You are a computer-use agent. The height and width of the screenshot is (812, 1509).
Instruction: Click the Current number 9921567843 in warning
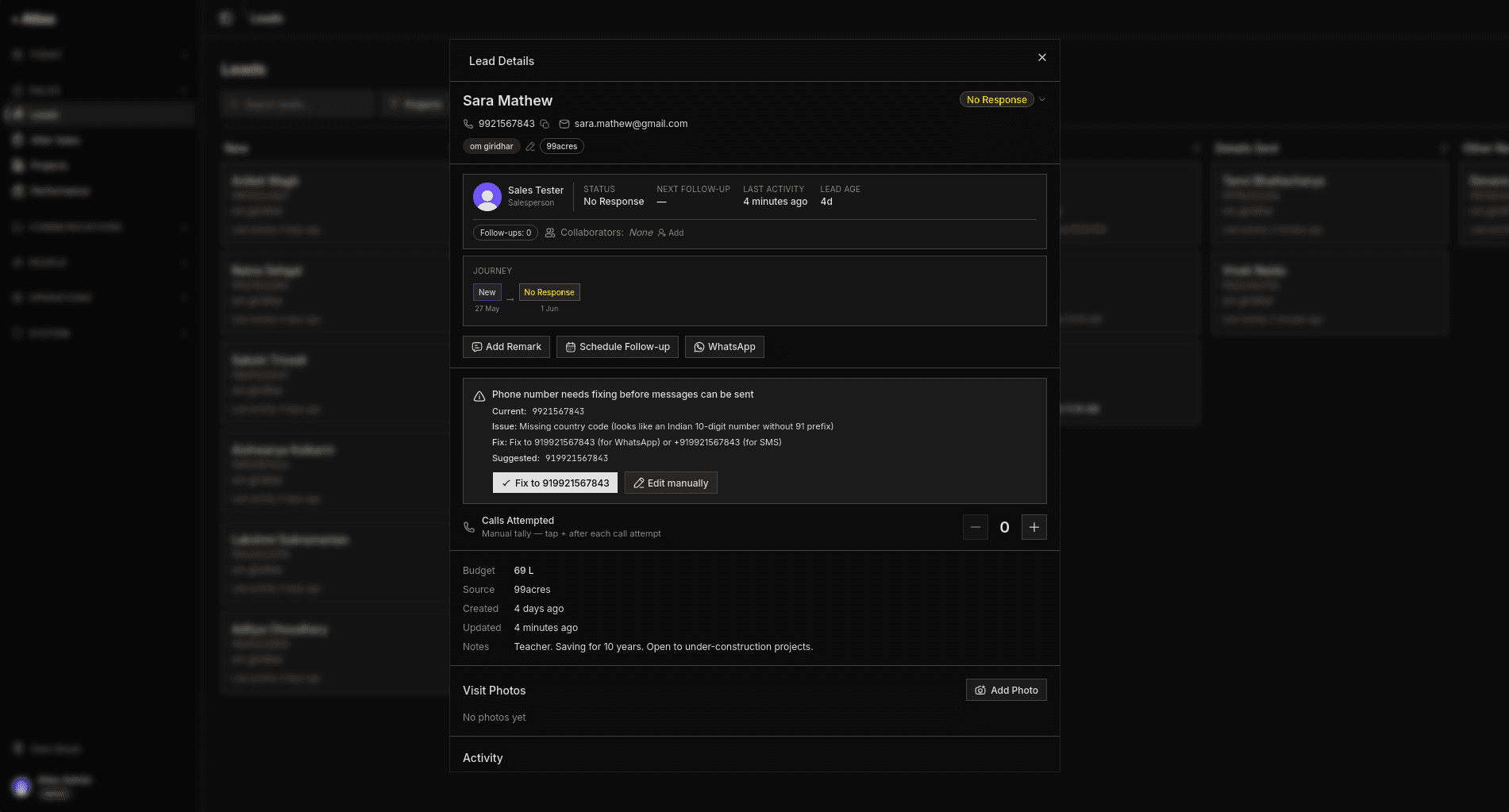click(x=559, y=411)
